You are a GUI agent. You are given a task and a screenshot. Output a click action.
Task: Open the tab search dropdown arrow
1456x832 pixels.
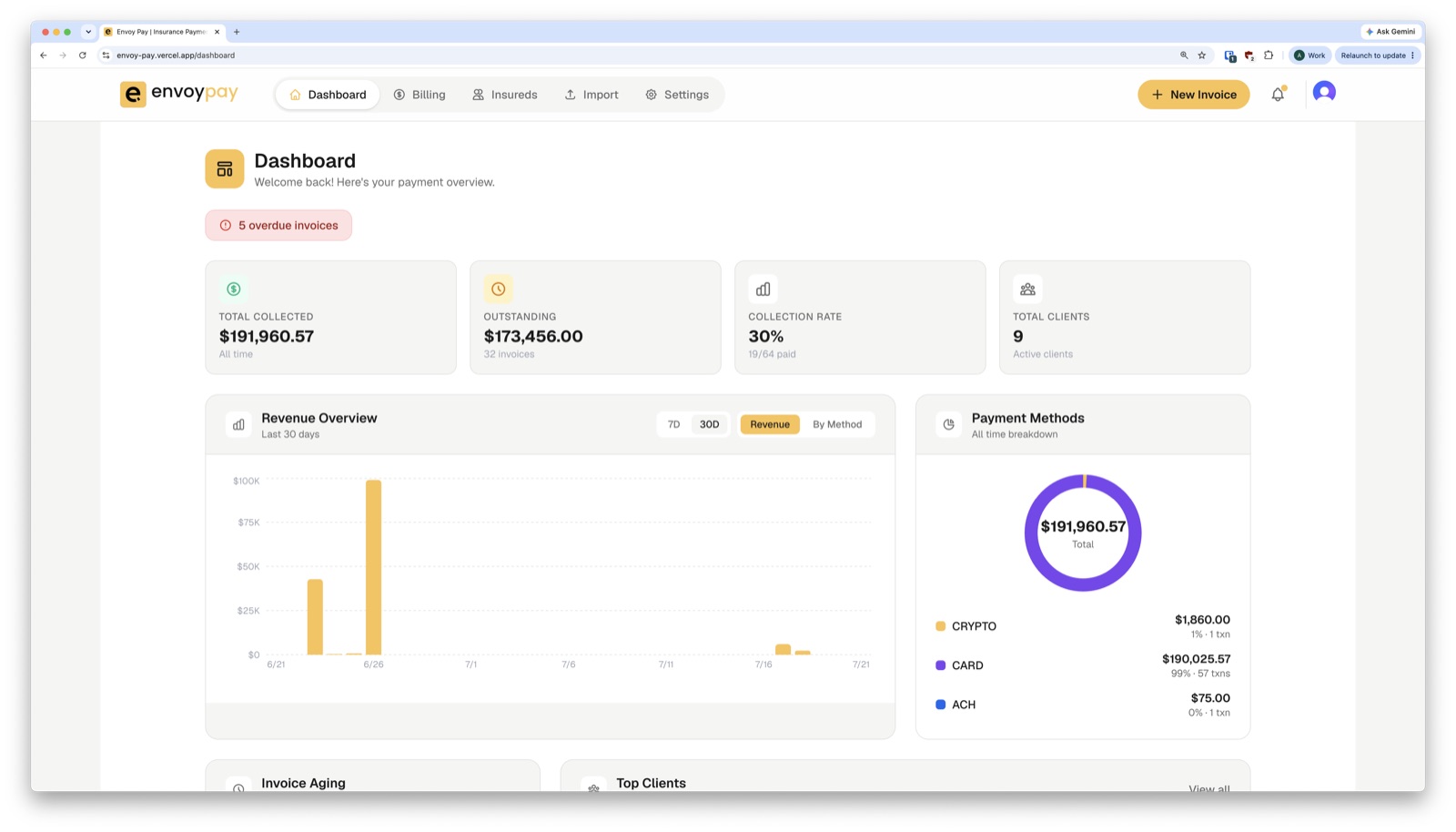click(x=88, y=32)
